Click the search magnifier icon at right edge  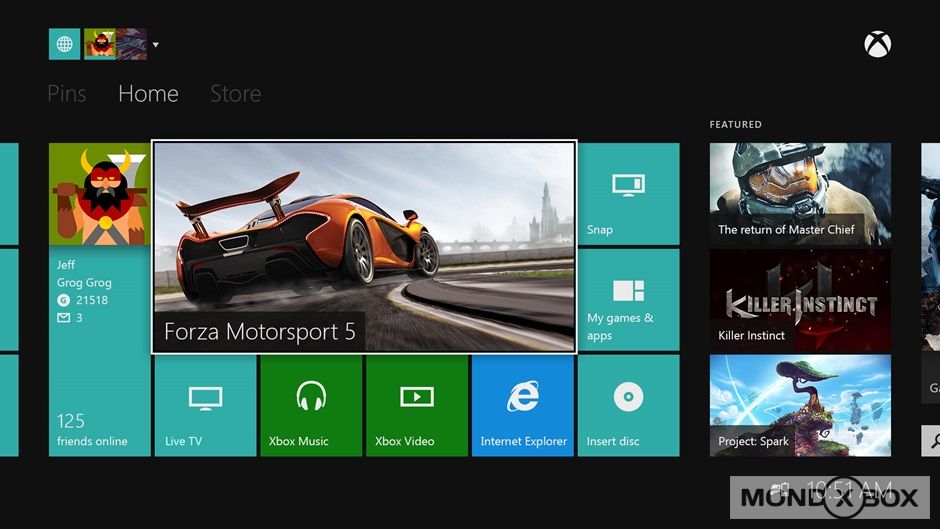coord(932,439)
